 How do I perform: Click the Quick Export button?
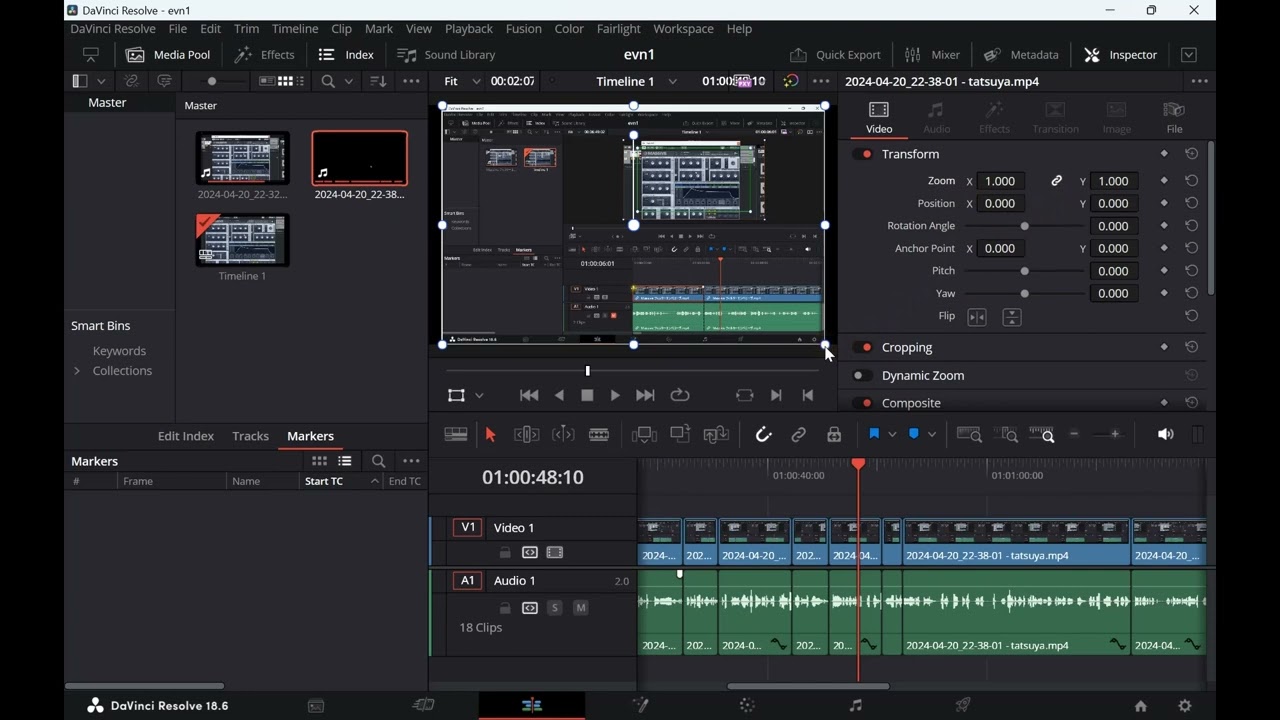[x=835, y=55]
